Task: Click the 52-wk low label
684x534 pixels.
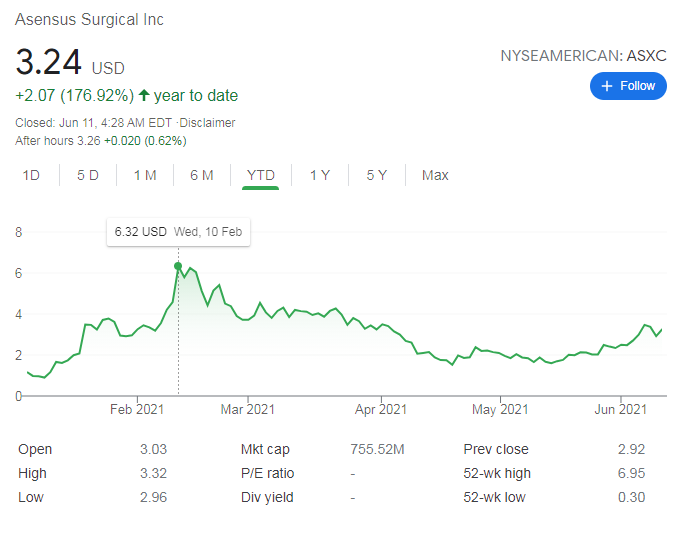Action: [494, 497]
